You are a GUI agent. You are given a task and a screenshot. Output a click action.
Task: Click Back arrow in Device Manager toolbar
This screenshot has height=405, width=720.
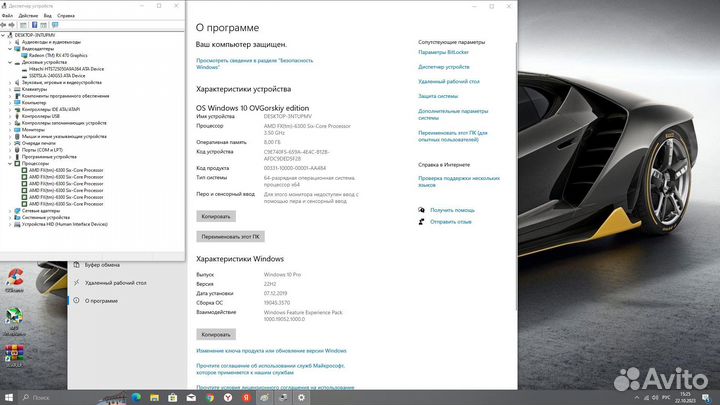coord(3,25)
